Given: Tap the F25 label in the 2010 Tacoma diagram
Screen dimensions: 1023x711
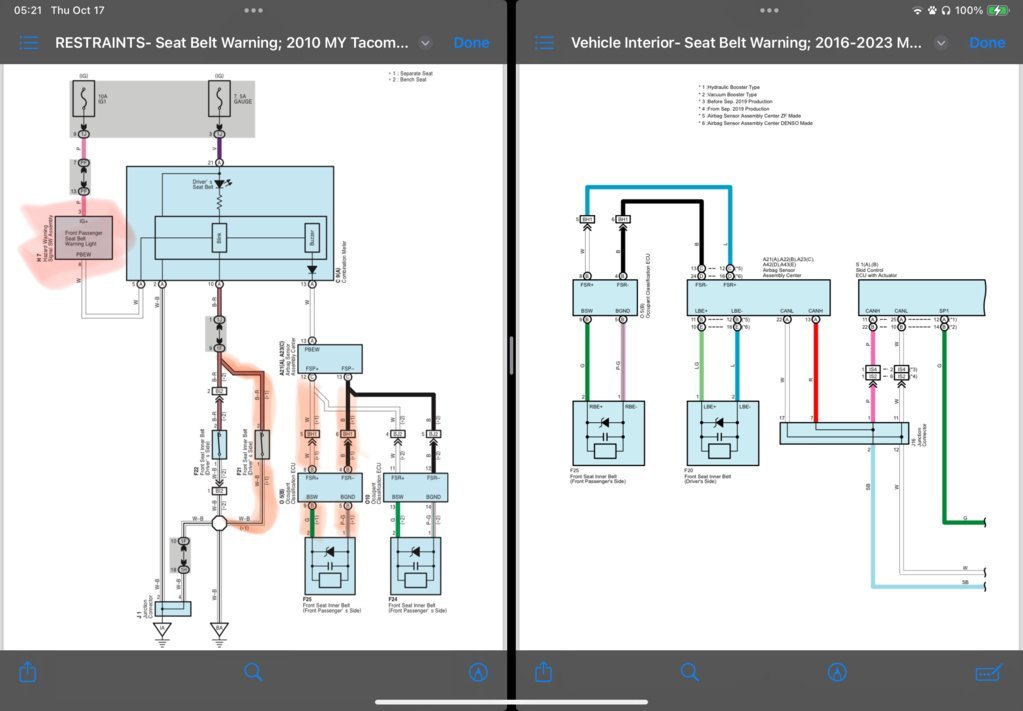Looking at the screenshot, I should (307, 599).
